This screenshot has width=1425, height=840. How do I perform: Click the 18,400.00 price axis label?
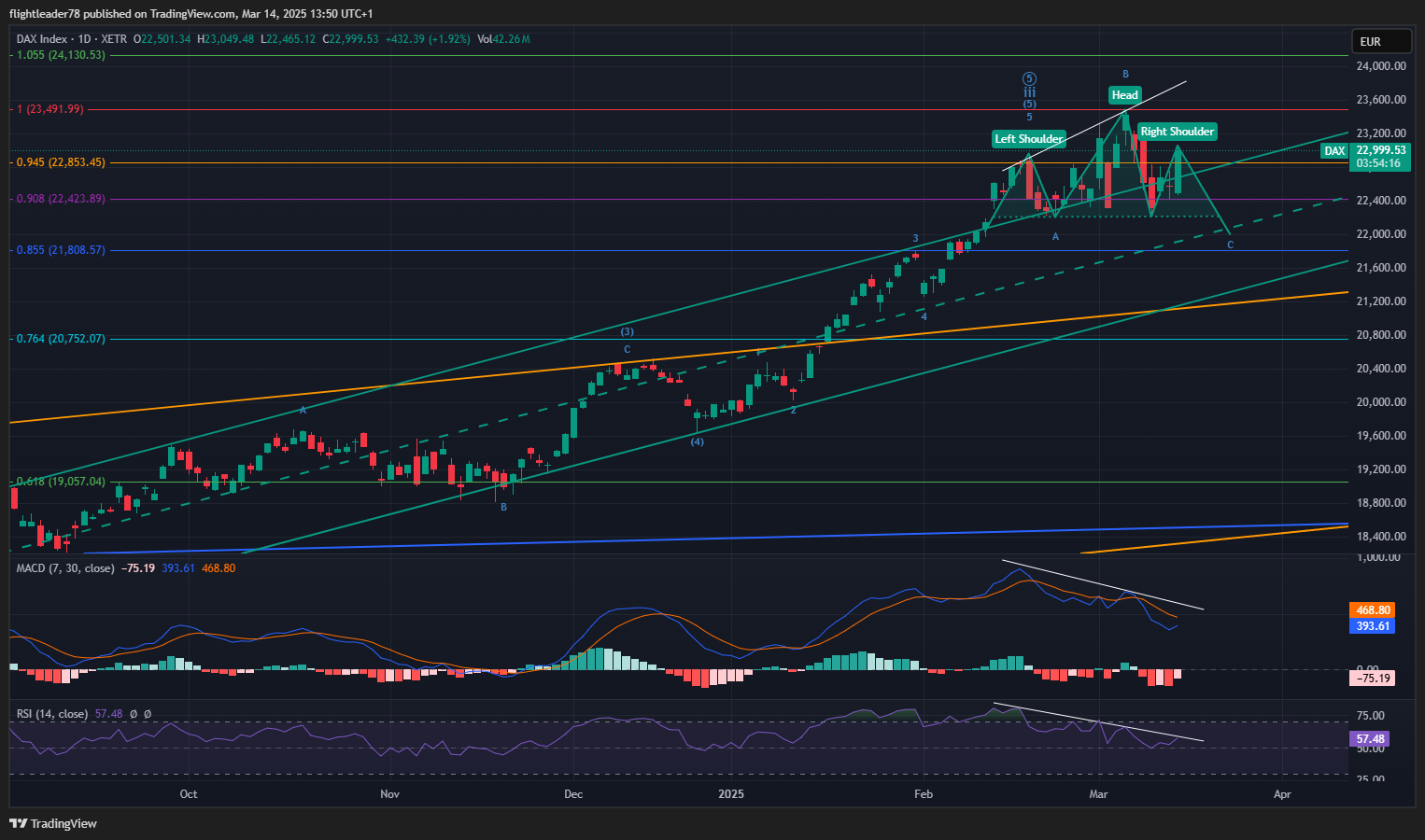[1381, 537]
